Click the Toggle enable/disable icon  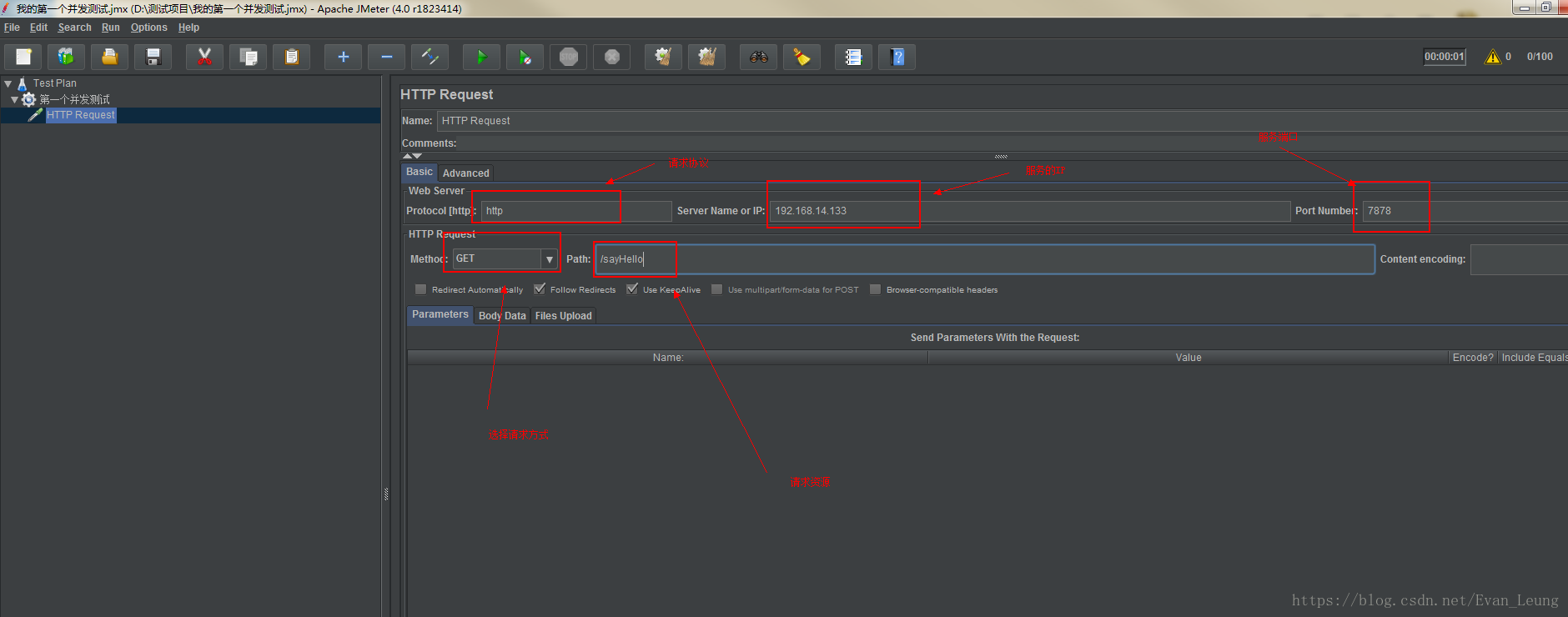(430, 57)
